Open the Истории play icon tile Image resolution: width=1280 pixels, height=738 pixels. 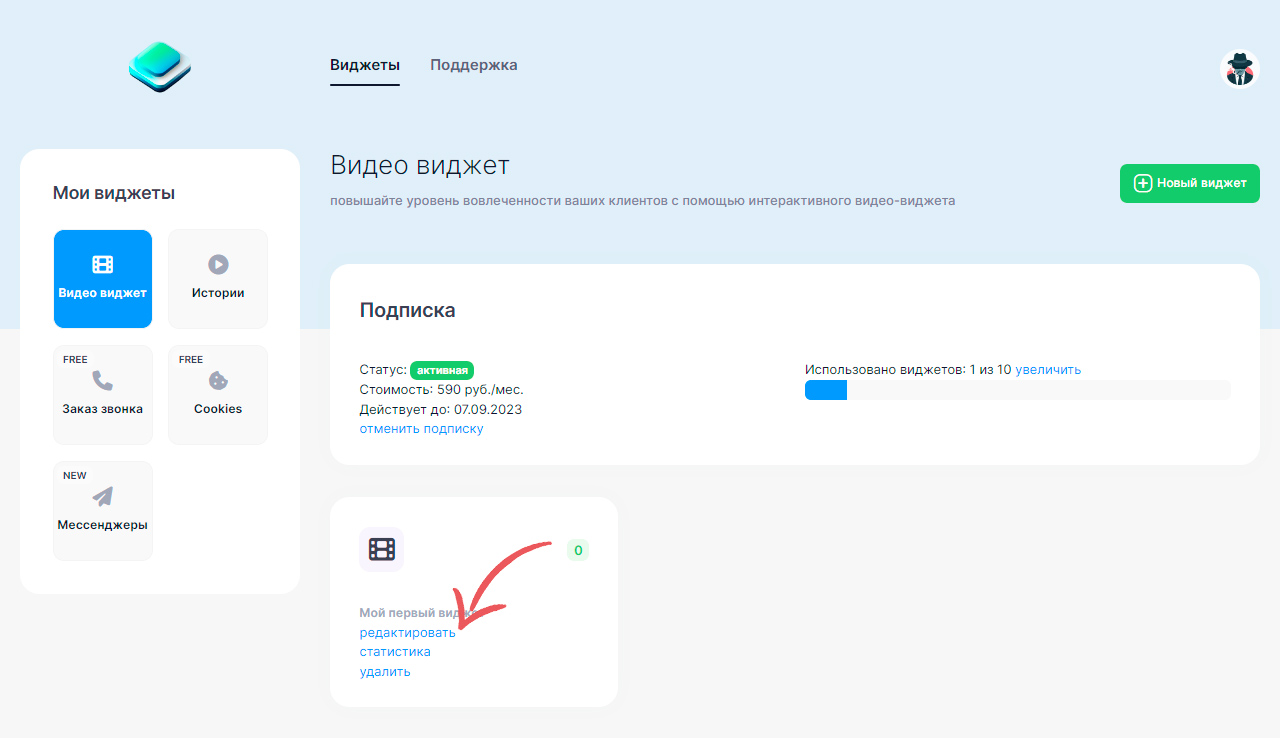pyautogui.click(x=218, y=279)
